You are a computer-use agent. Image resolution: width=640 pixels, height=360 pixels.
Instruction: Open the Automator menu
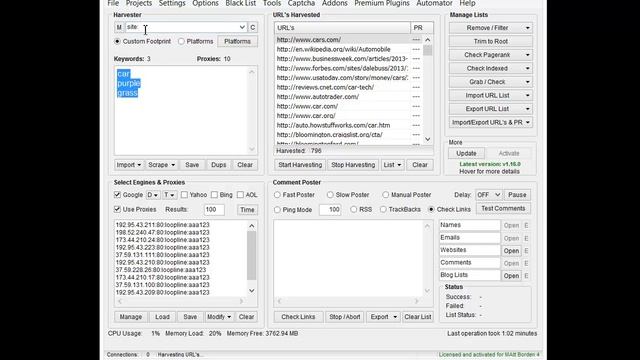click(x=434, y=3)
